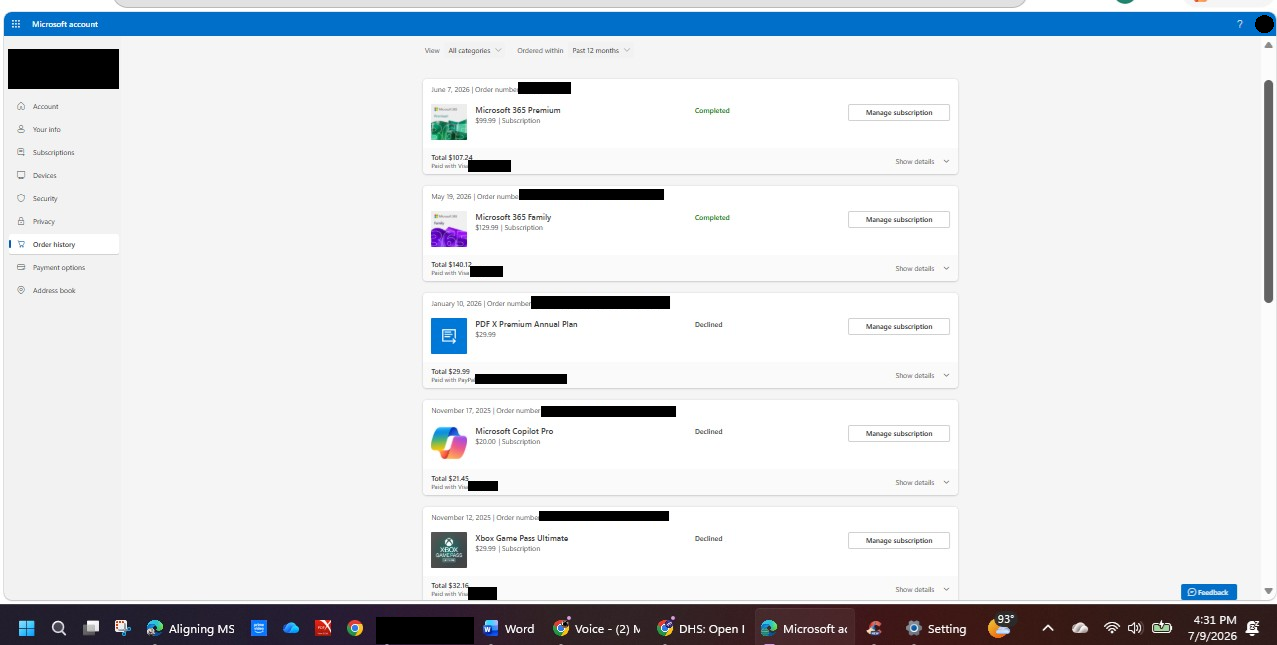Open the app launcher grid icon
1277x645 pixels.
coord(15,24)
